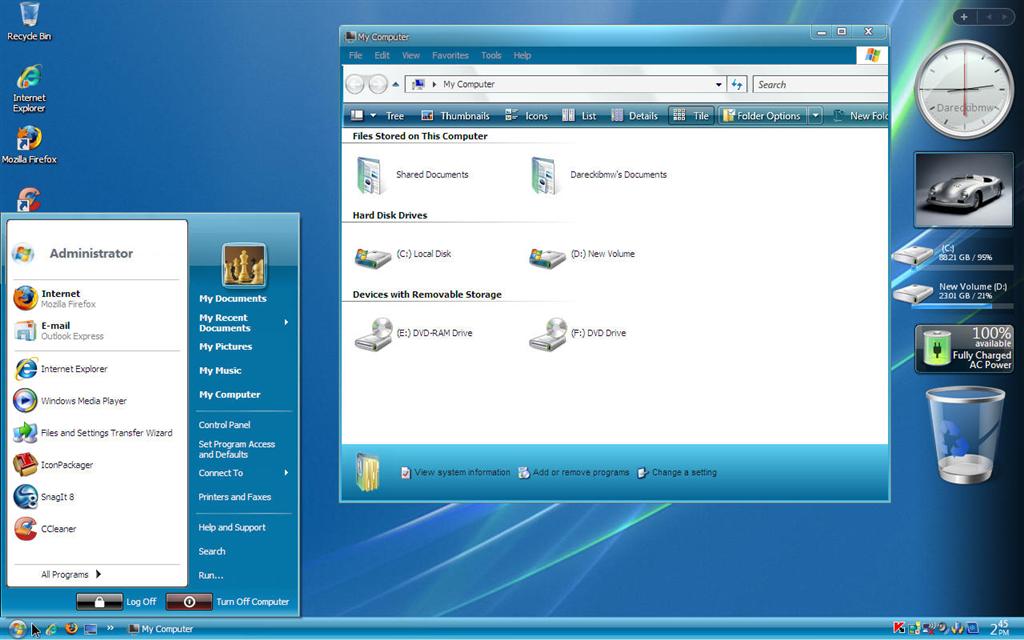This screenshot has width=1024, height=640.
Task: Open E-mail Outlook Express in Start menu
Action: tap(95, 330)
